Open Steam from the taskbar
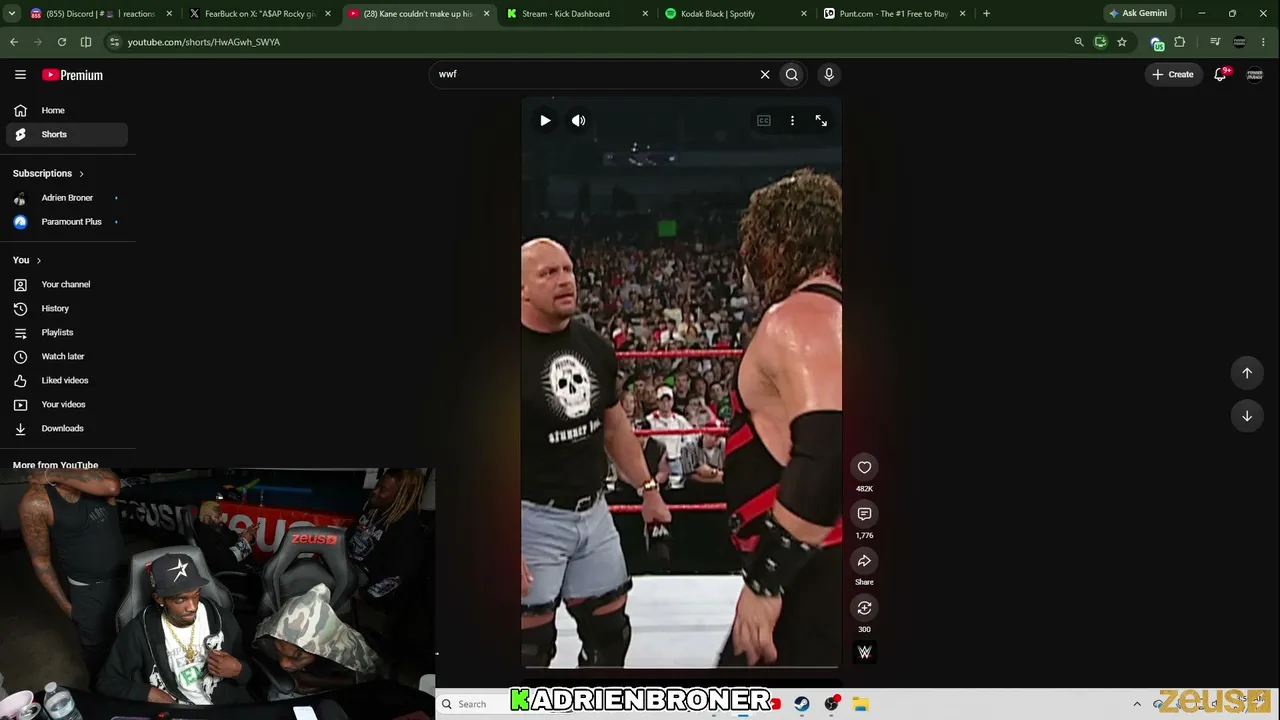 802,704
